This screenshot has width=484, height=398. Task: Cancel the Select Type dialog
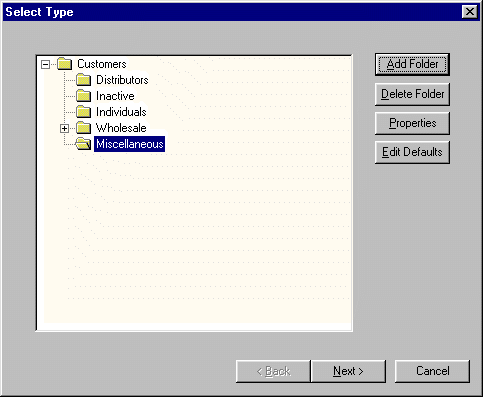click(432, 371)
